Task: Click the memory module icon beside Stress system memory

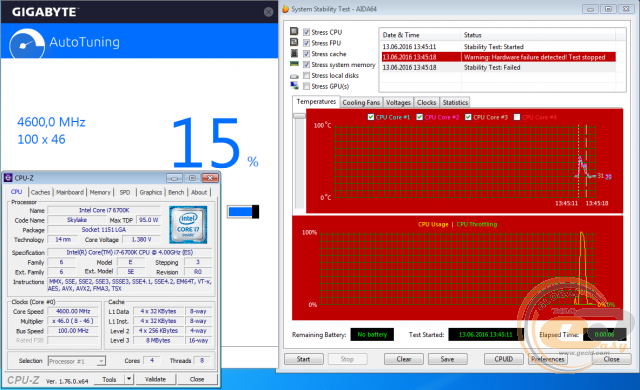Action: 294,64
